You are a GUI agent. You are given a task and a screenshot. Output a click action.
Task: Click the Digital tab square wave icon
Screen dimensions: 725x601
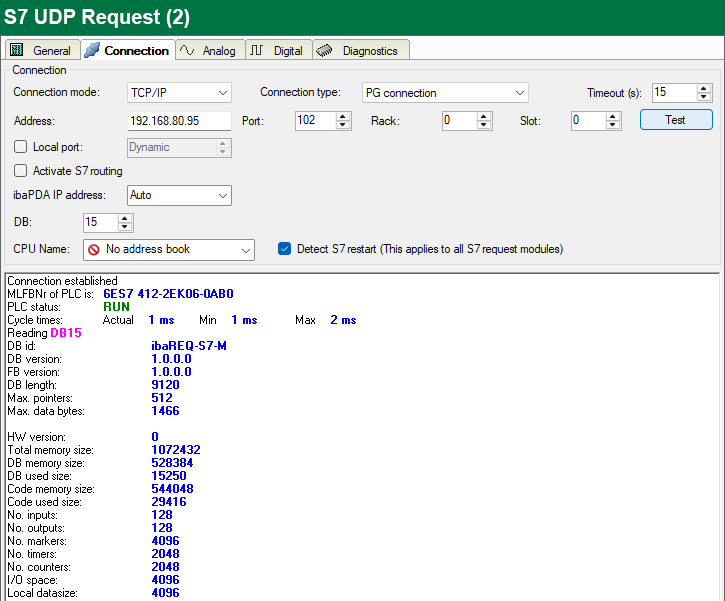pos(257,50)
